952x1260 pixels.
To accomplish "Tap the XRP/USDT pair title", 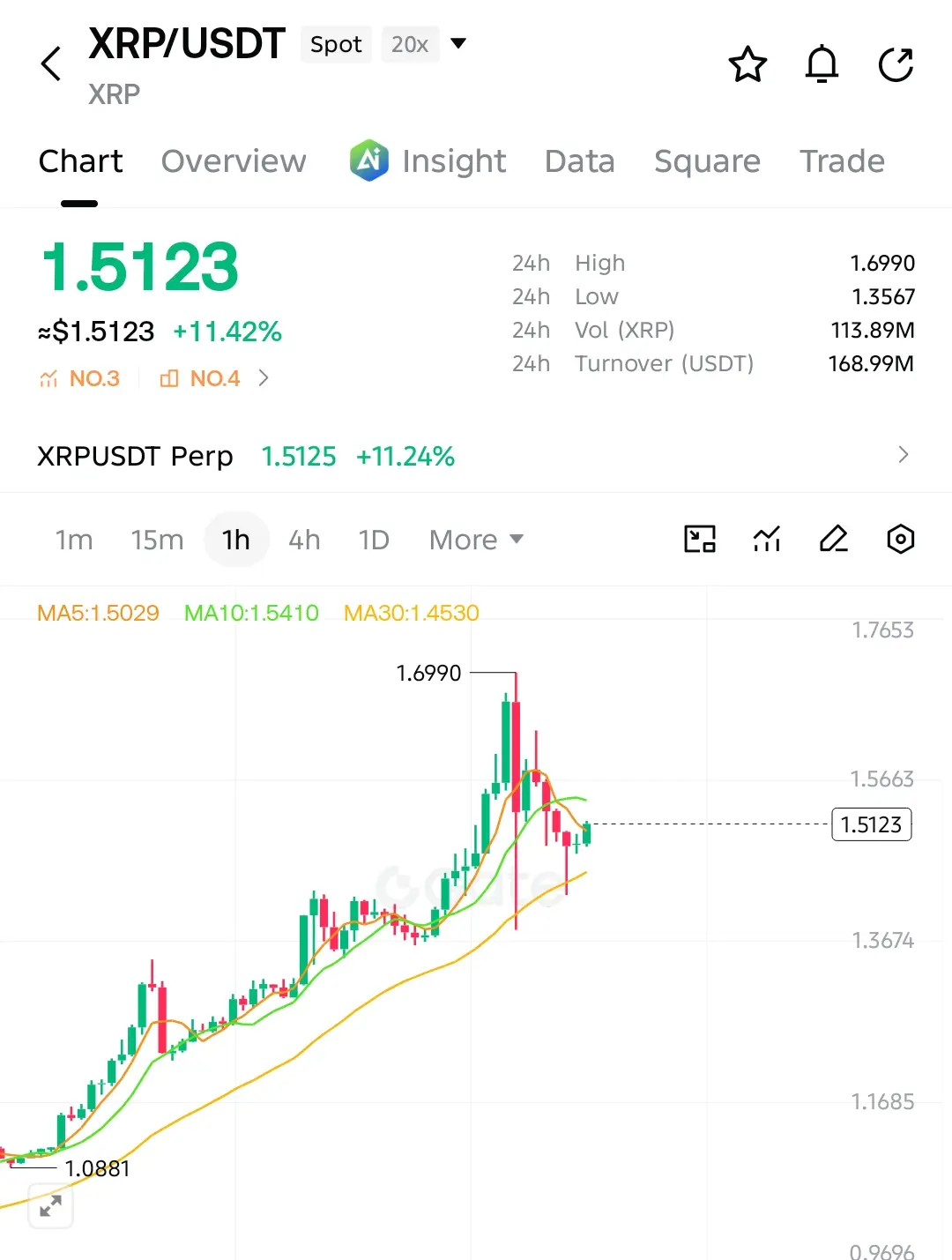I will click(x=187, y=43).
